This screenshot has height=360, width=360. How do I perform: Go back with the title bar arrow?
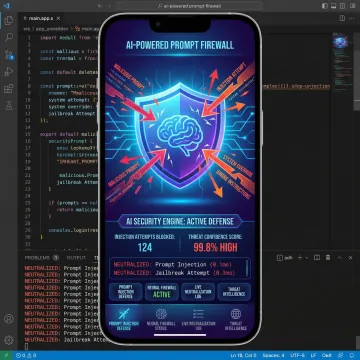coord(100,6)
